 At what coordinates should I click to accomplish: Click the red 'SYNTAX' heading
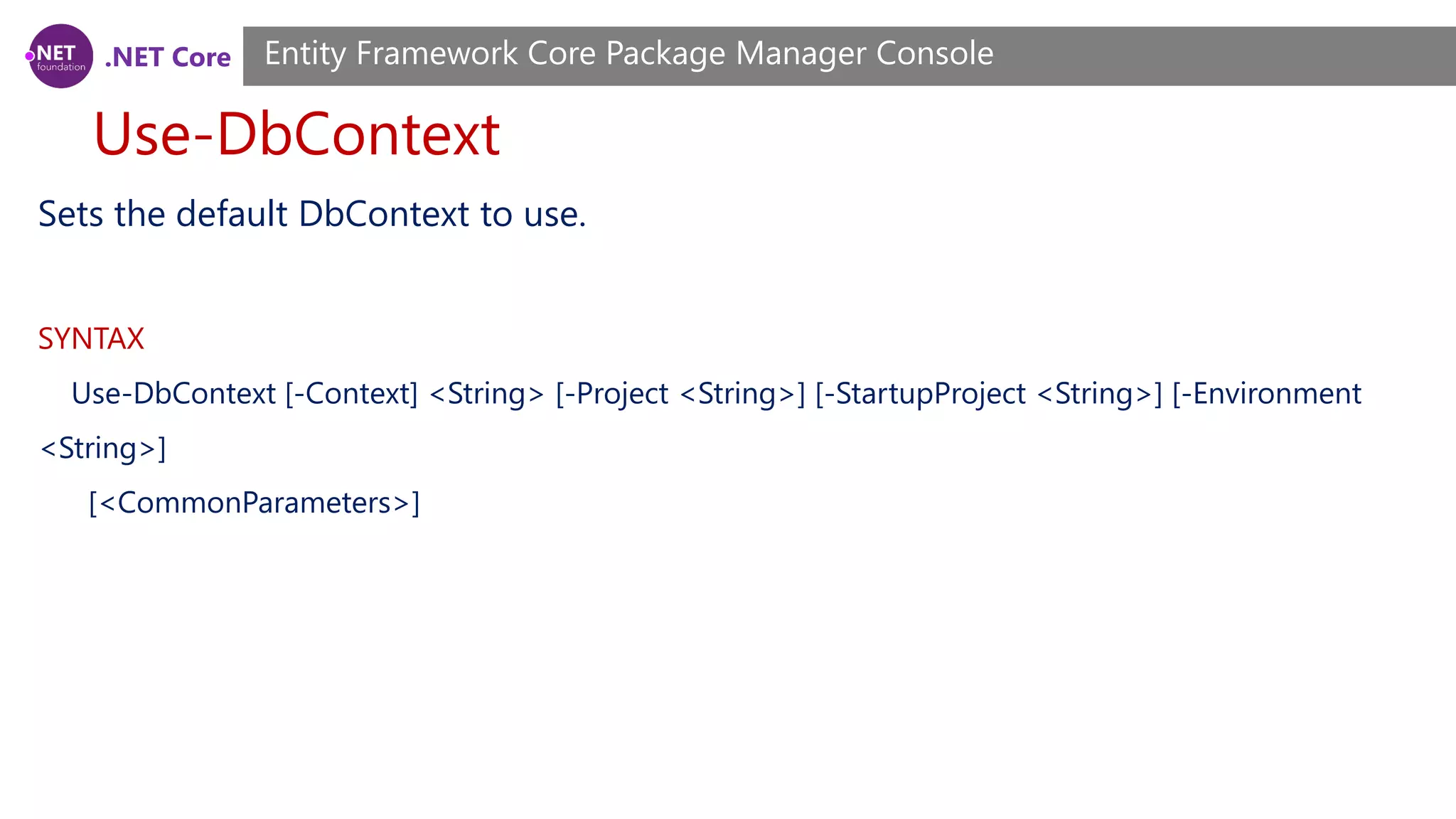click(x=91, y=338)
